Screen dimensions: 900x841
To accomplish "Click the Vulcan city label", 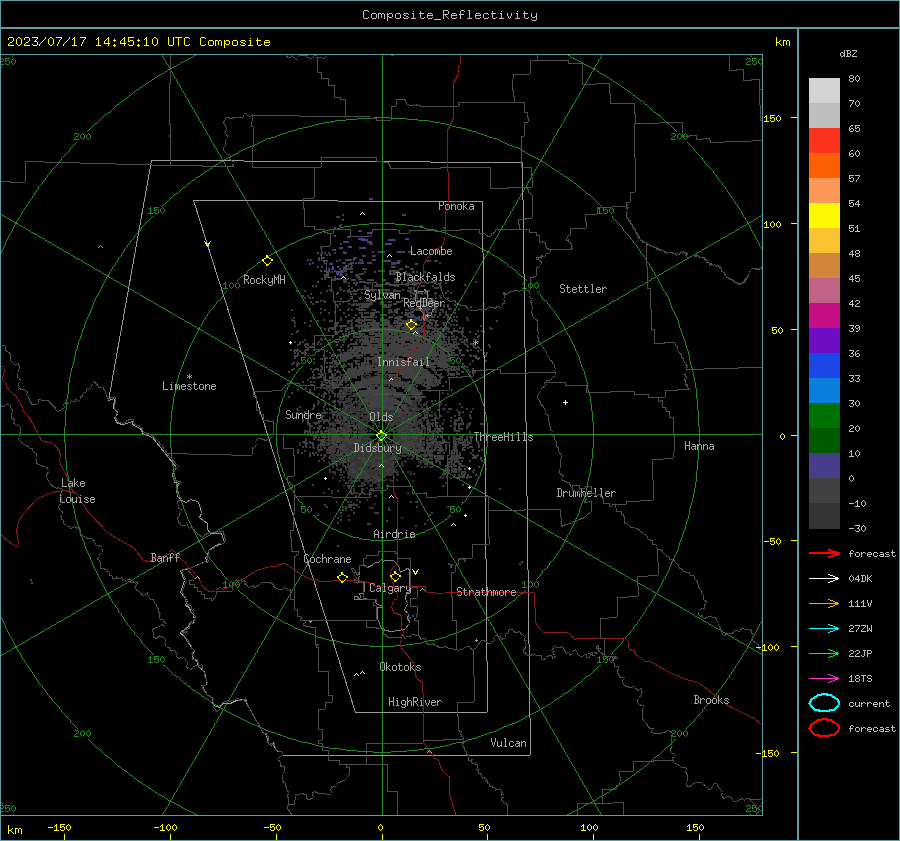I will pos(508,743).
